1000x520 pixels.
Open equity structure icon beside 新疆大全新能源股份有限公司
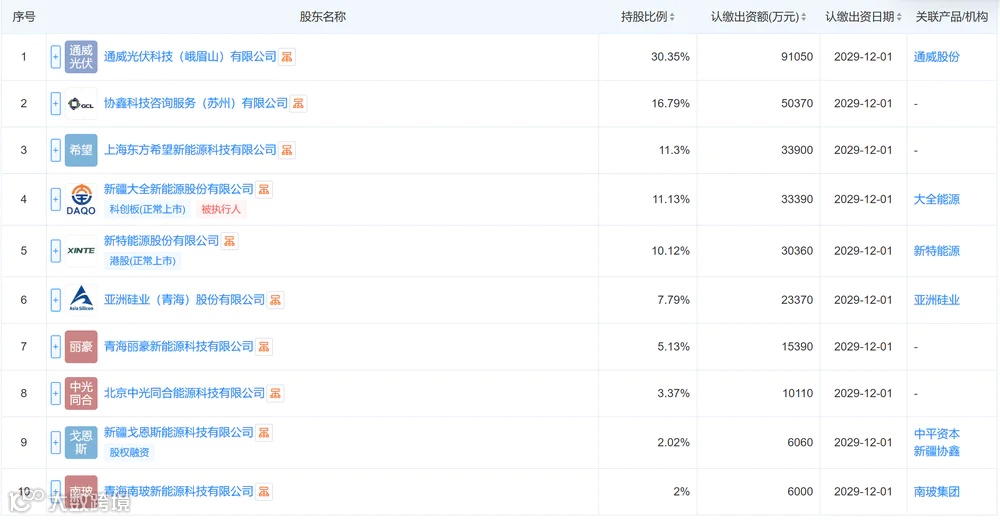click(264, 189)
